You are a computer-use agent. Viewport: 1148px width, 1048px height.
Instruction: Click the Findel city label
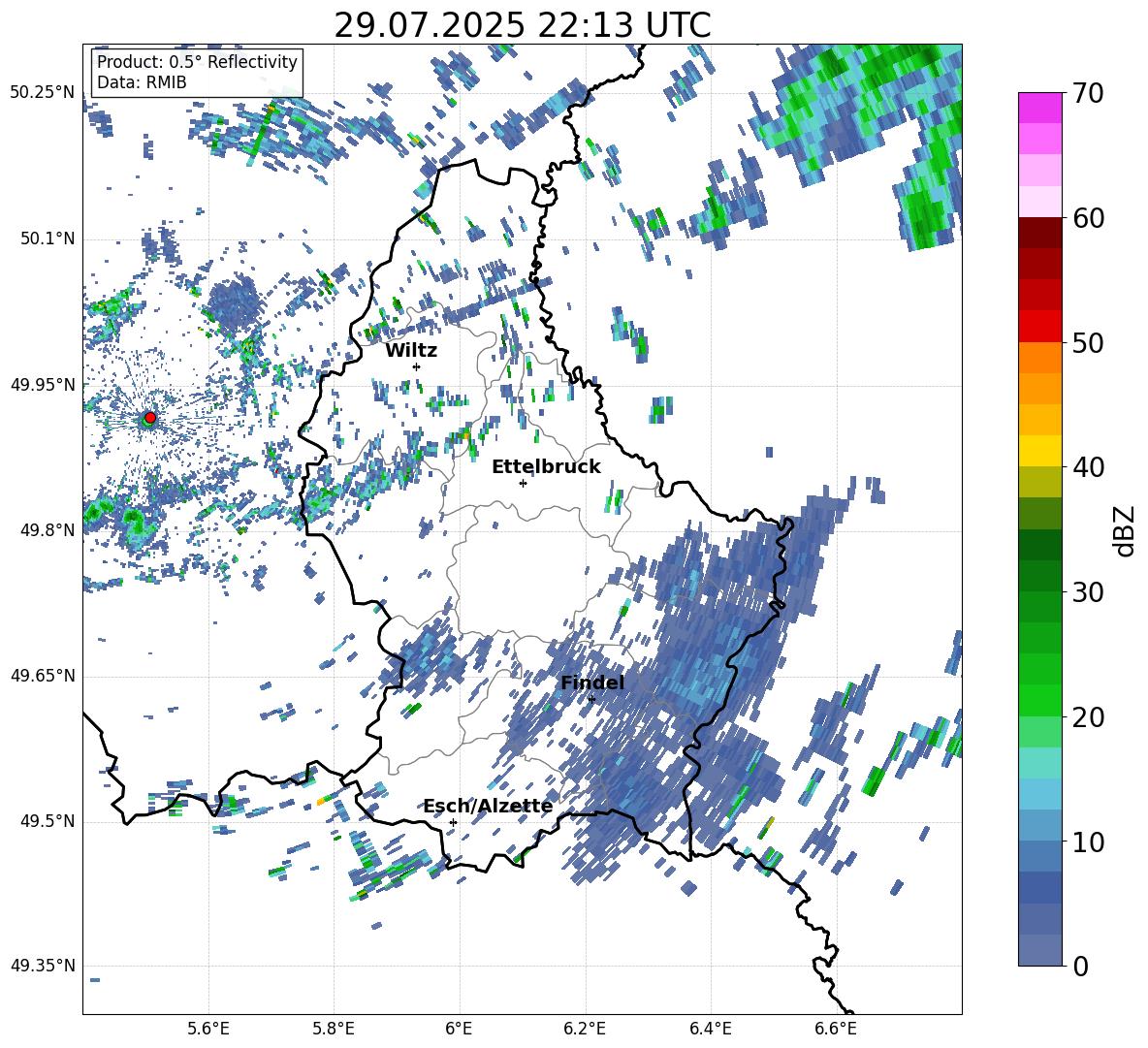click(x=592, y=683)
